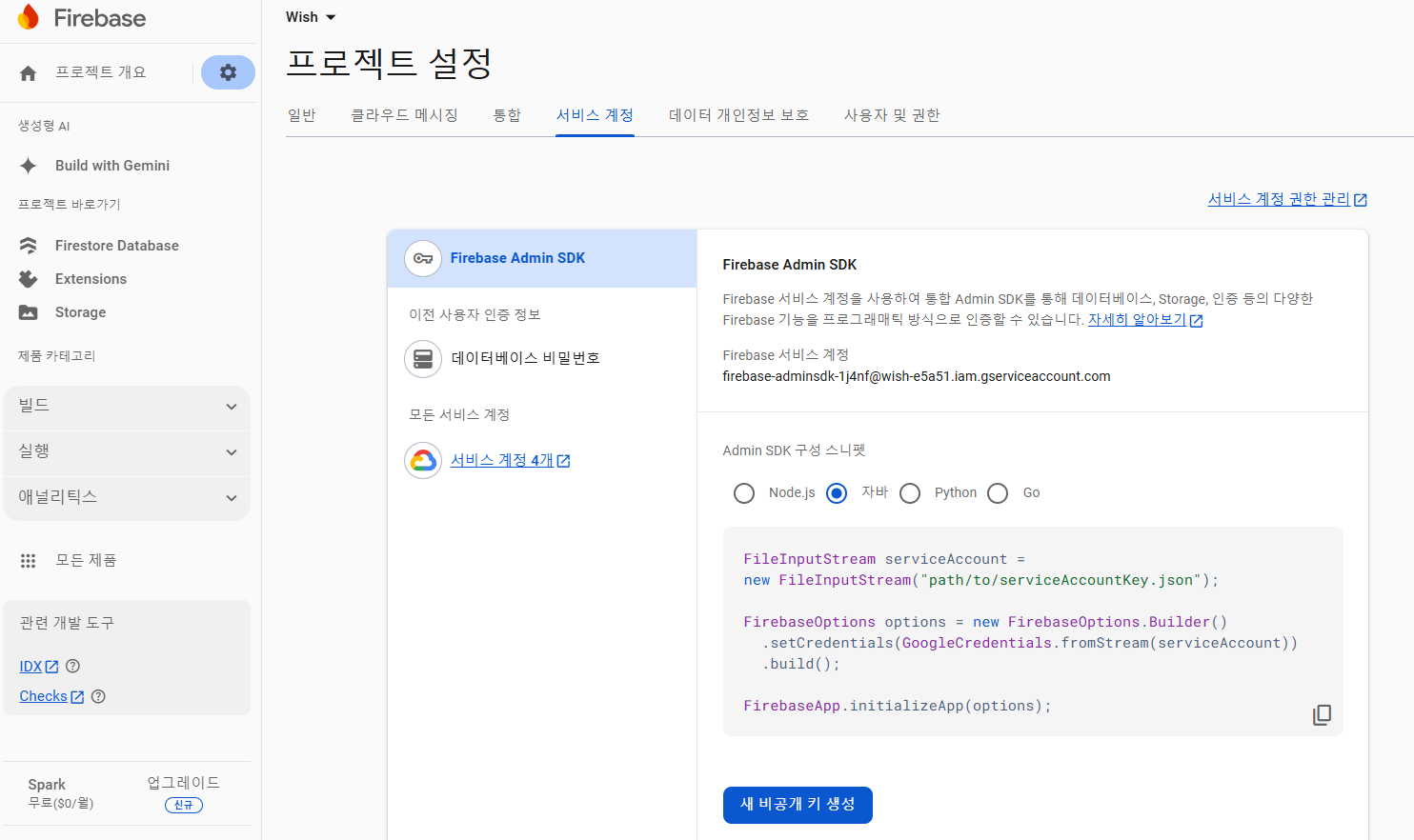The width and height of the screenshot is (1414, 840).
Task: Click the 업그레이드 plan button
Action: click(x=183, y=783)
